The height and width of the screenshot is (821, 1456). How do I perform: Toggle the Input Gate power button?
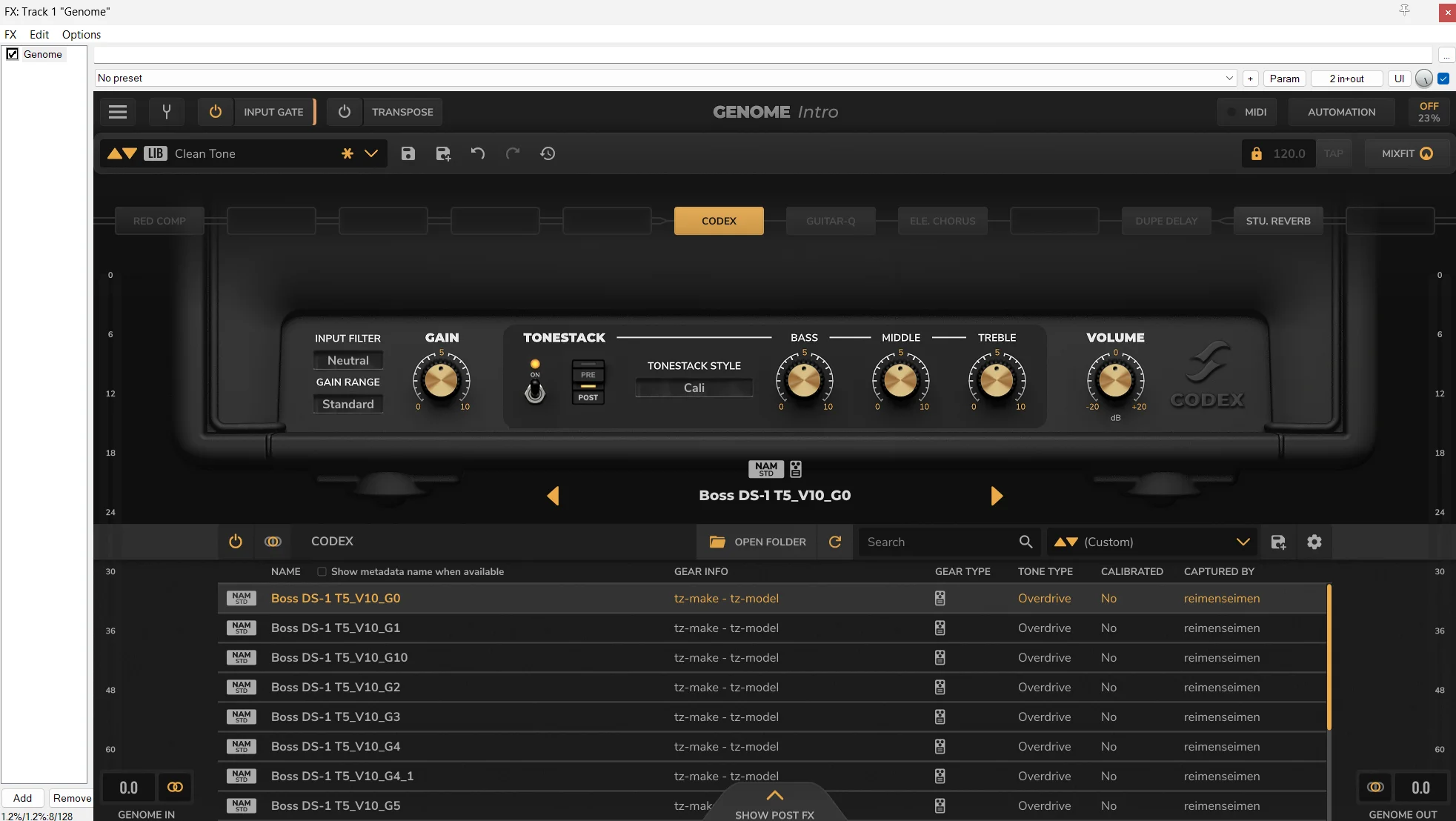(216, 112)
